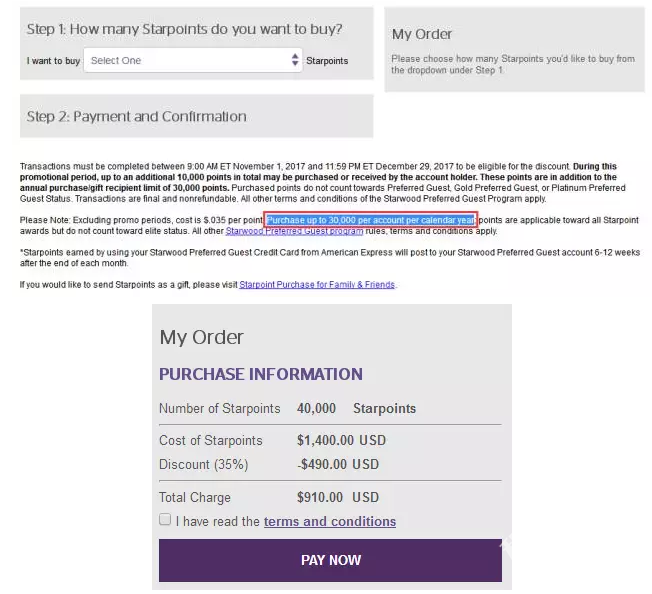Click the 'I want to buy' label

pyautogui.click(x=53, y=61)
